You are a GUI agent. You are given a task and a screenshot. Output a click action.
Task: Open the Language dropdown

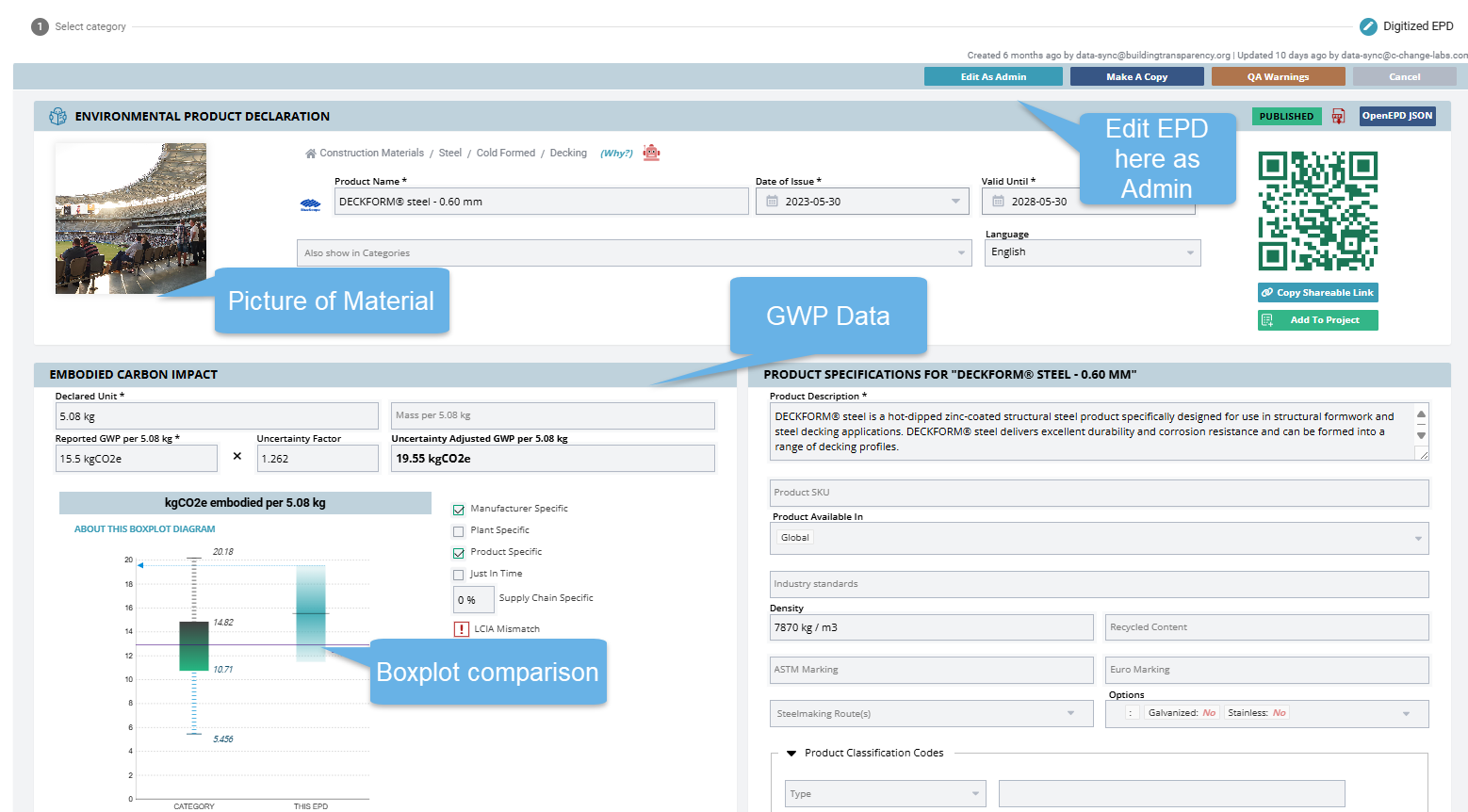pos(1092,252)
